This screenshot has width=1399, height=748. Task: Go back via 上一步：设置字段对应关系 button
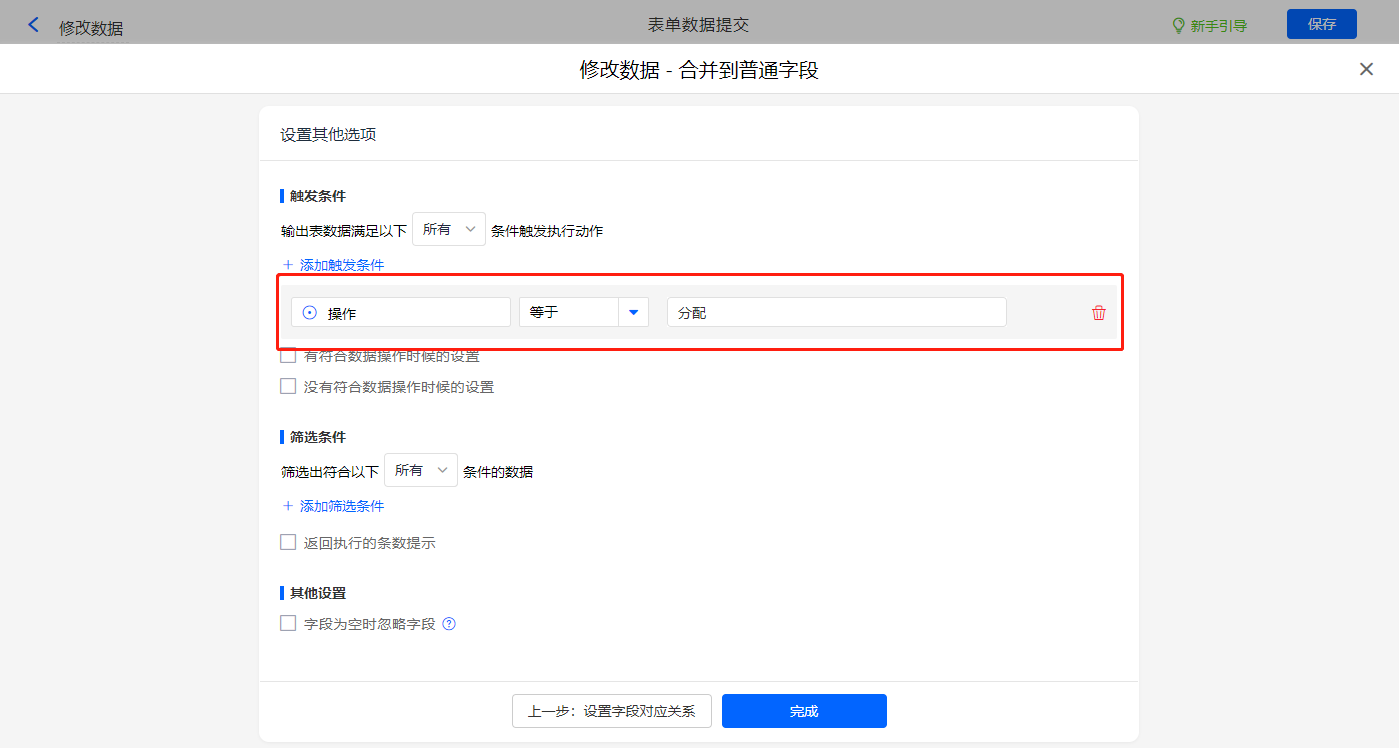(611, 711)
